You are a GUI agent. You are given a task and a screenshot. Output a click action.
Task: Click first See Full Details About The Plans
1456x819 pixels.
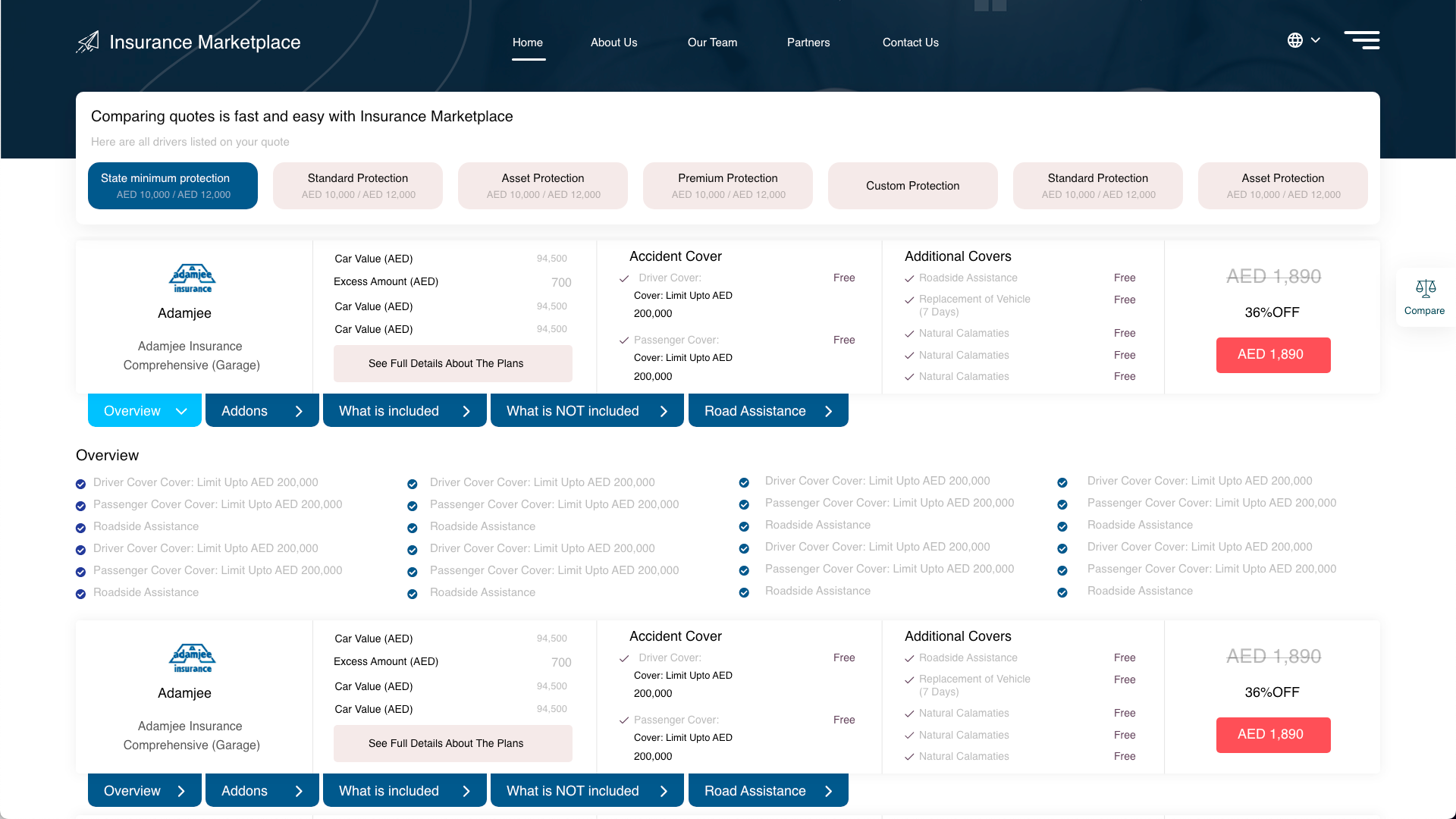tap(453, 363)
